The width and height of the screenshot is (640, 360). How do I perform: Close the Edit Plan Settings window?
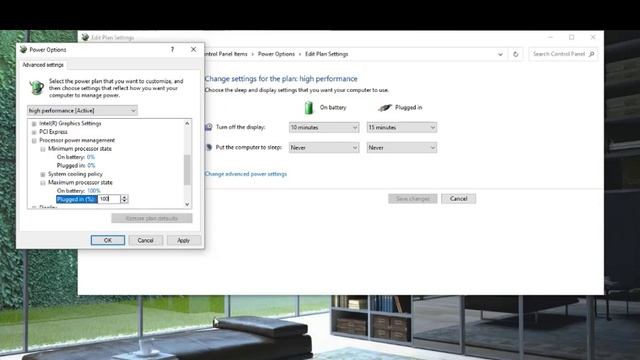(593, 37)
